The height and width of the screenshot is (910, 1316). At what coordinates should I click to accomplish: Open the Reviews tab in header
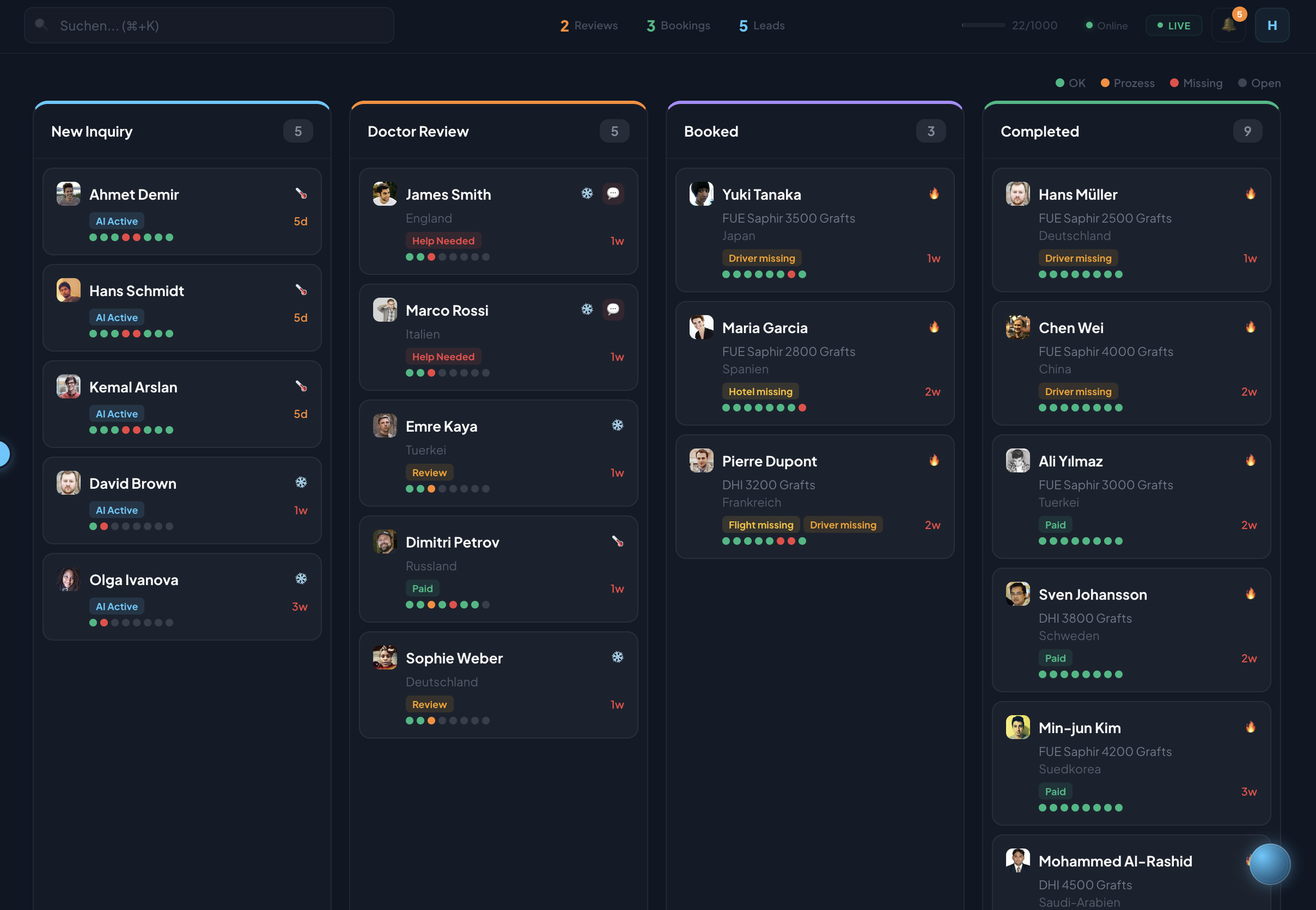(x=589, y=26)
